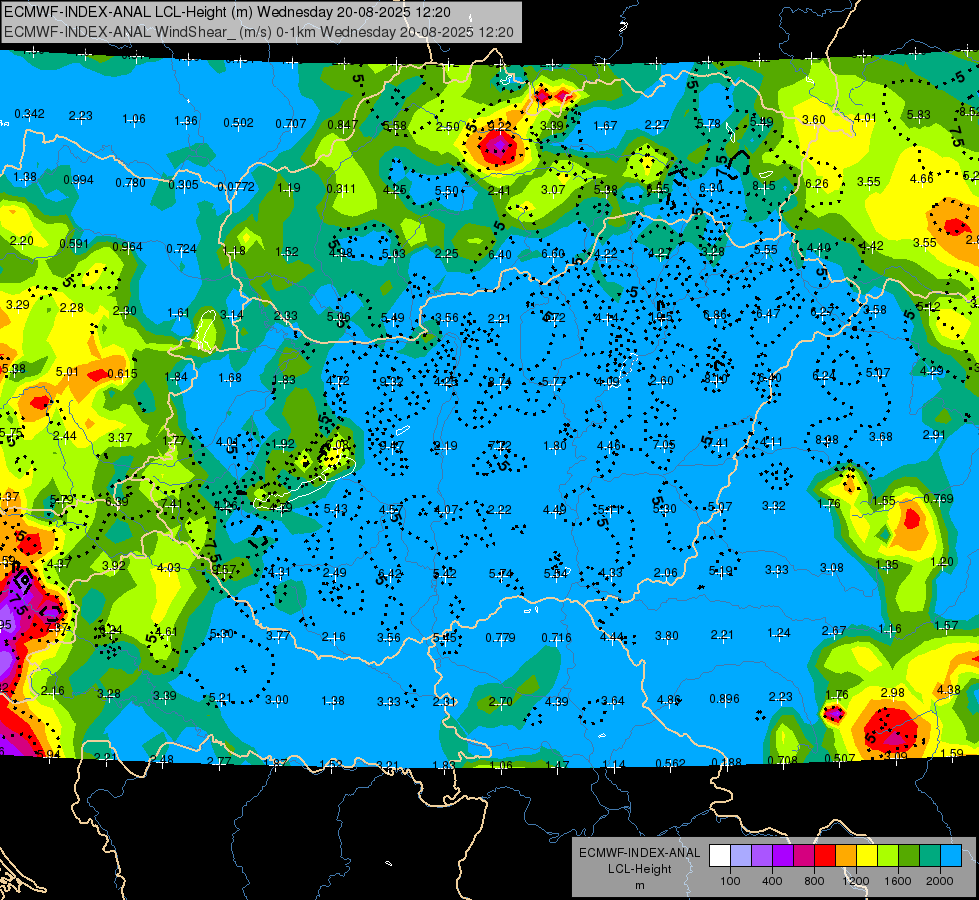Click the wind shear value '0.591'
The height and width of the screenshot is (900, 979).
(74, 244)
